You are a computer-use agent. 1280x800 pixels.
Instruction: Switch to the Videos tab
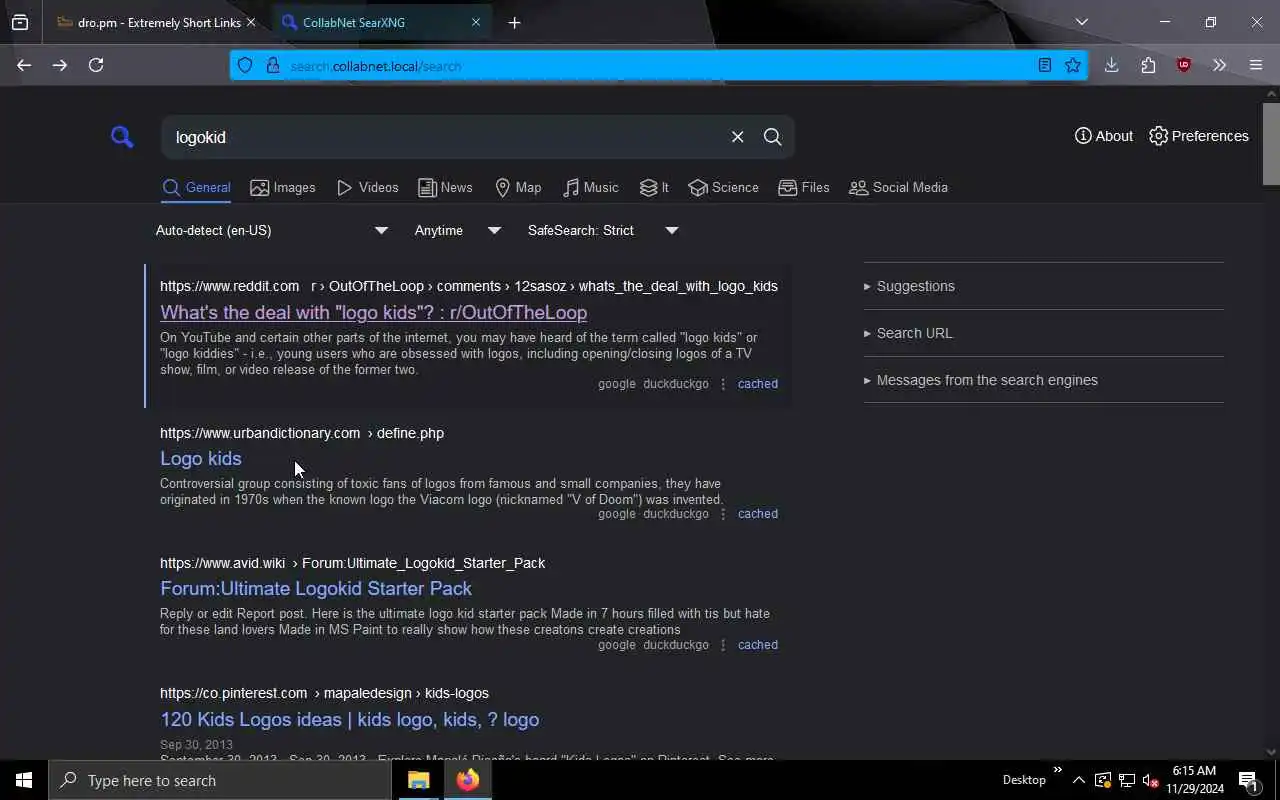(x=368, y=188)
